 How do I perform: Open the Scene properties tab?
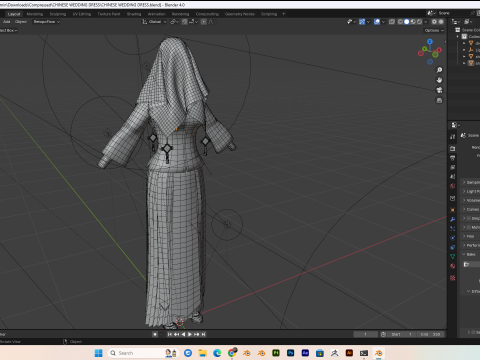tap(452, 177)
